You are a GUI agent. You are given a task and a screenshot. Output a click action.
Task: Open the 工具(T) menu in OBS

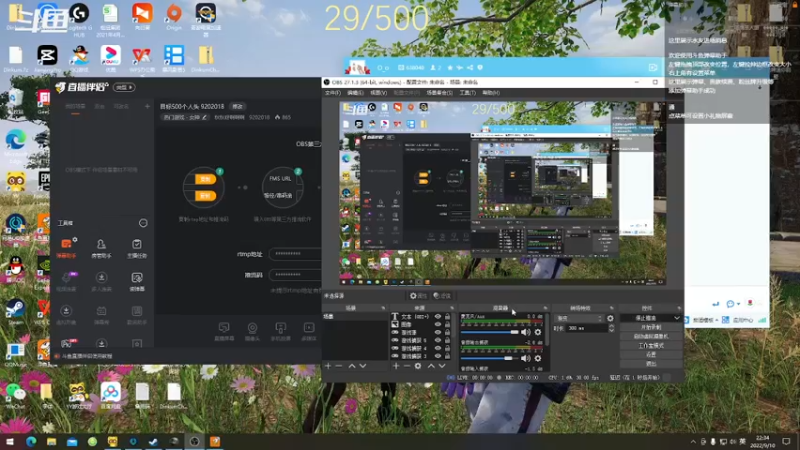click(x=467, y=93)
